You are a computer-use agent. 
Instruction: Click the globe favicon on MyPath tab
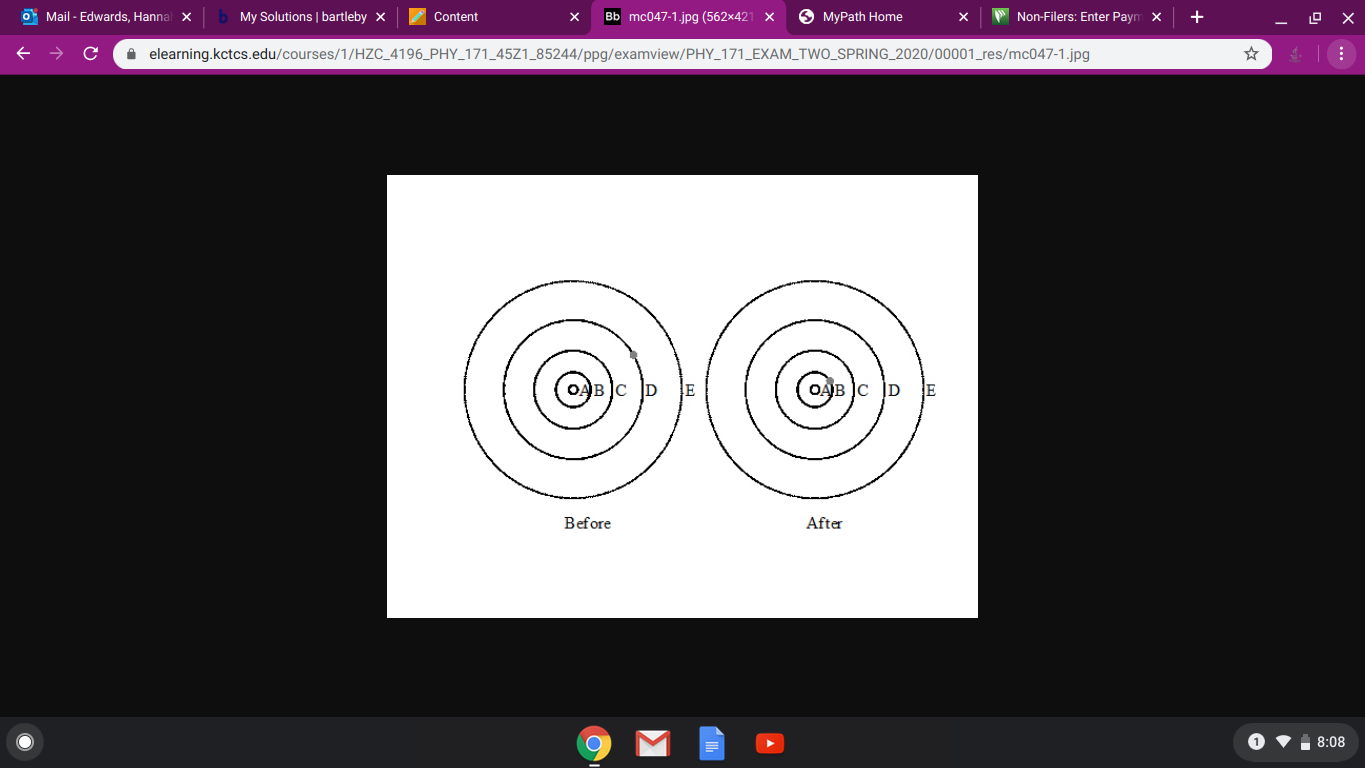point(806,17)
